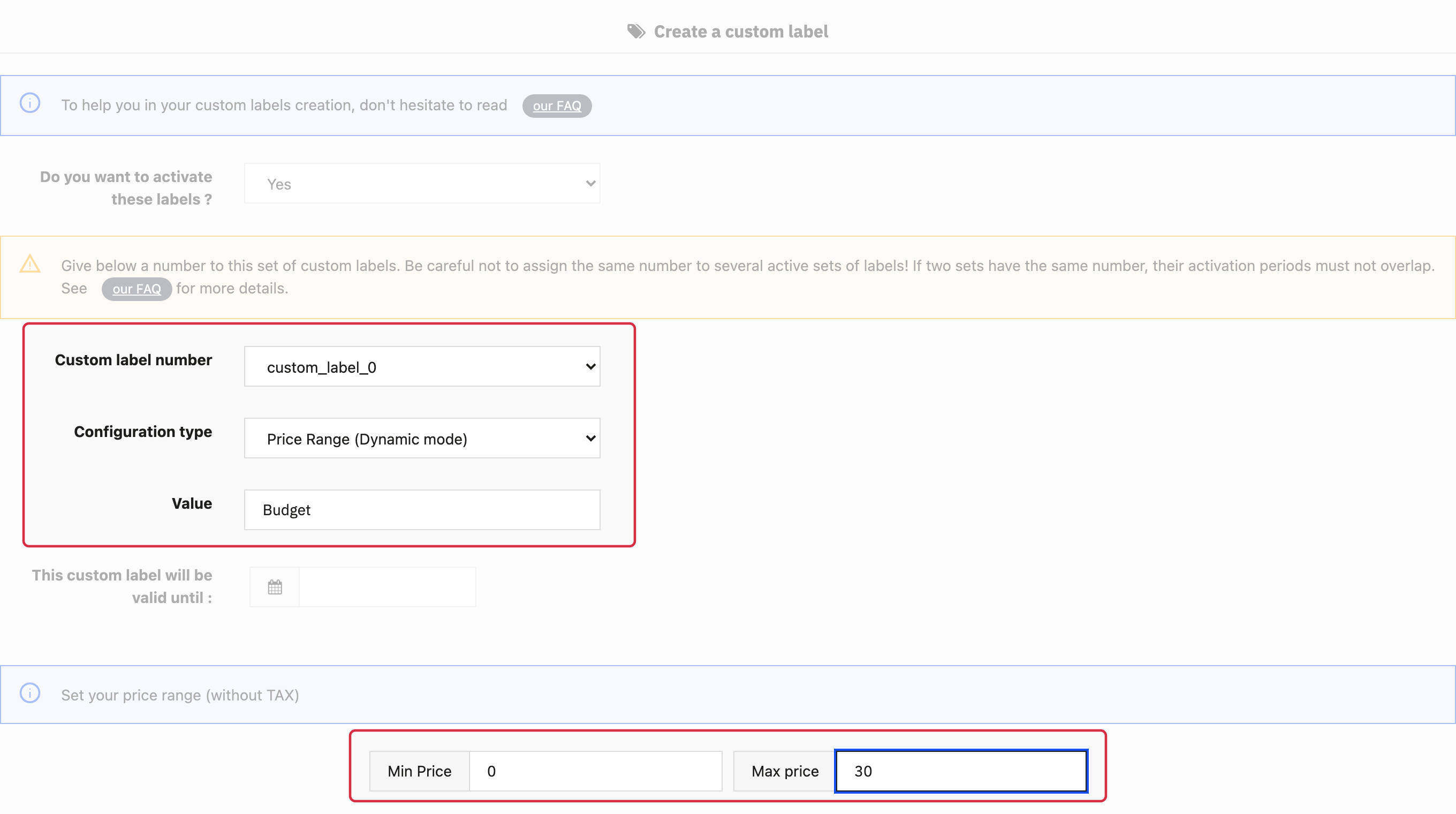The width and height of the screenshot is (1456, 814).
Task: Click the warning triangle icon in the orange notice
Action: pyautogui.click(x=30, y=264)
